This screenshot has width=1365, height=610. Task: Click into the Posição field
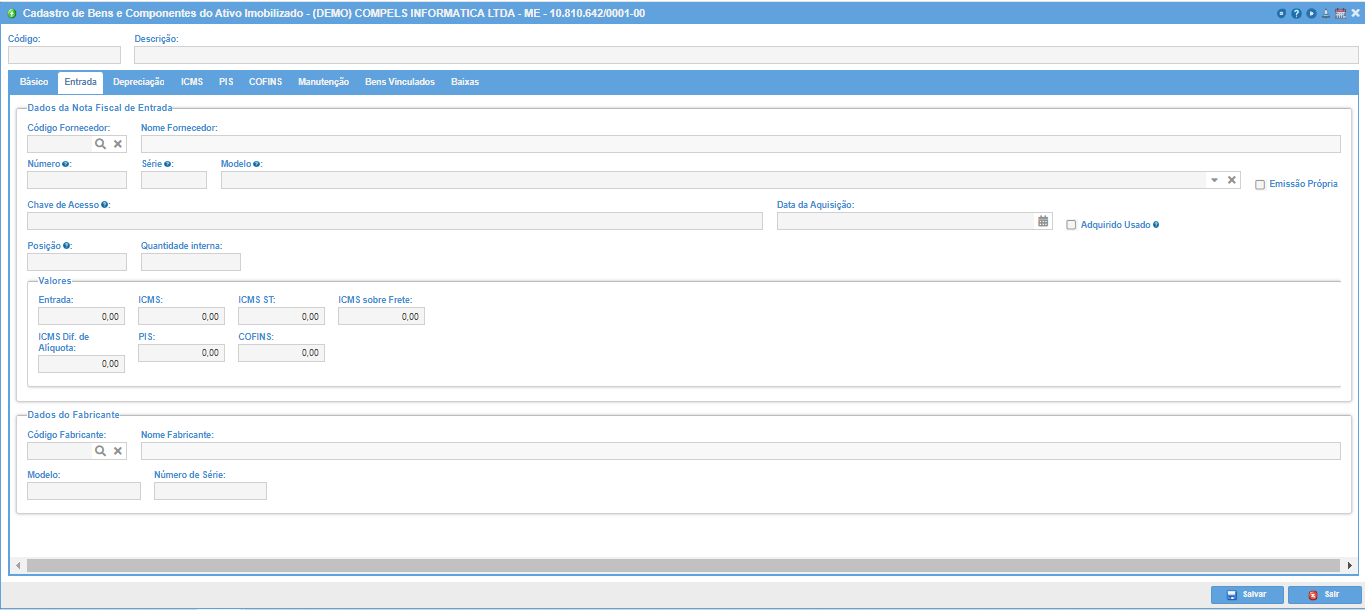coord(77,262)
